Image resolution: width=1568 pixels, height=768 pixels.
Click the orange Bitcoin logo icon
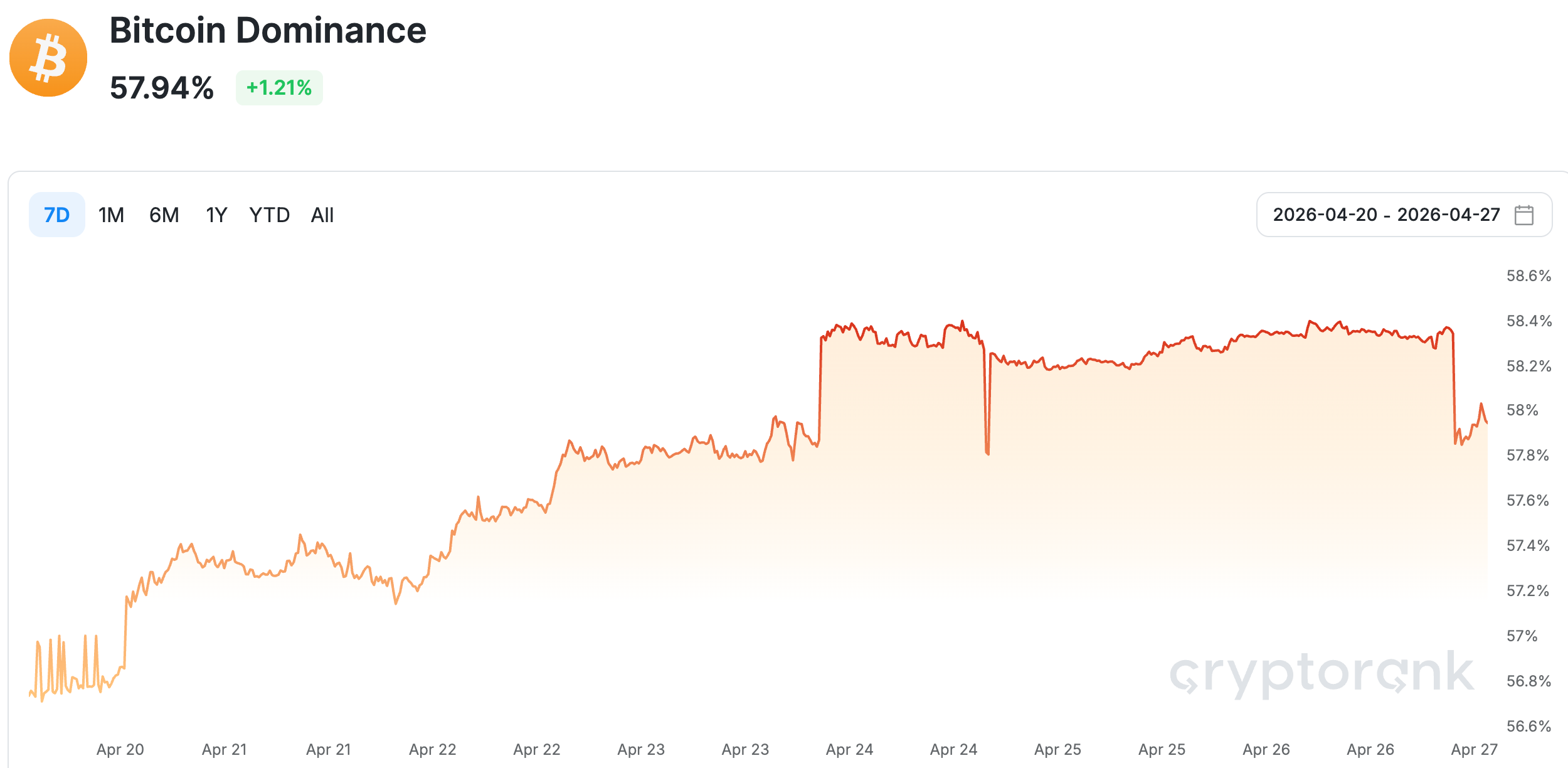pos(48,58)
